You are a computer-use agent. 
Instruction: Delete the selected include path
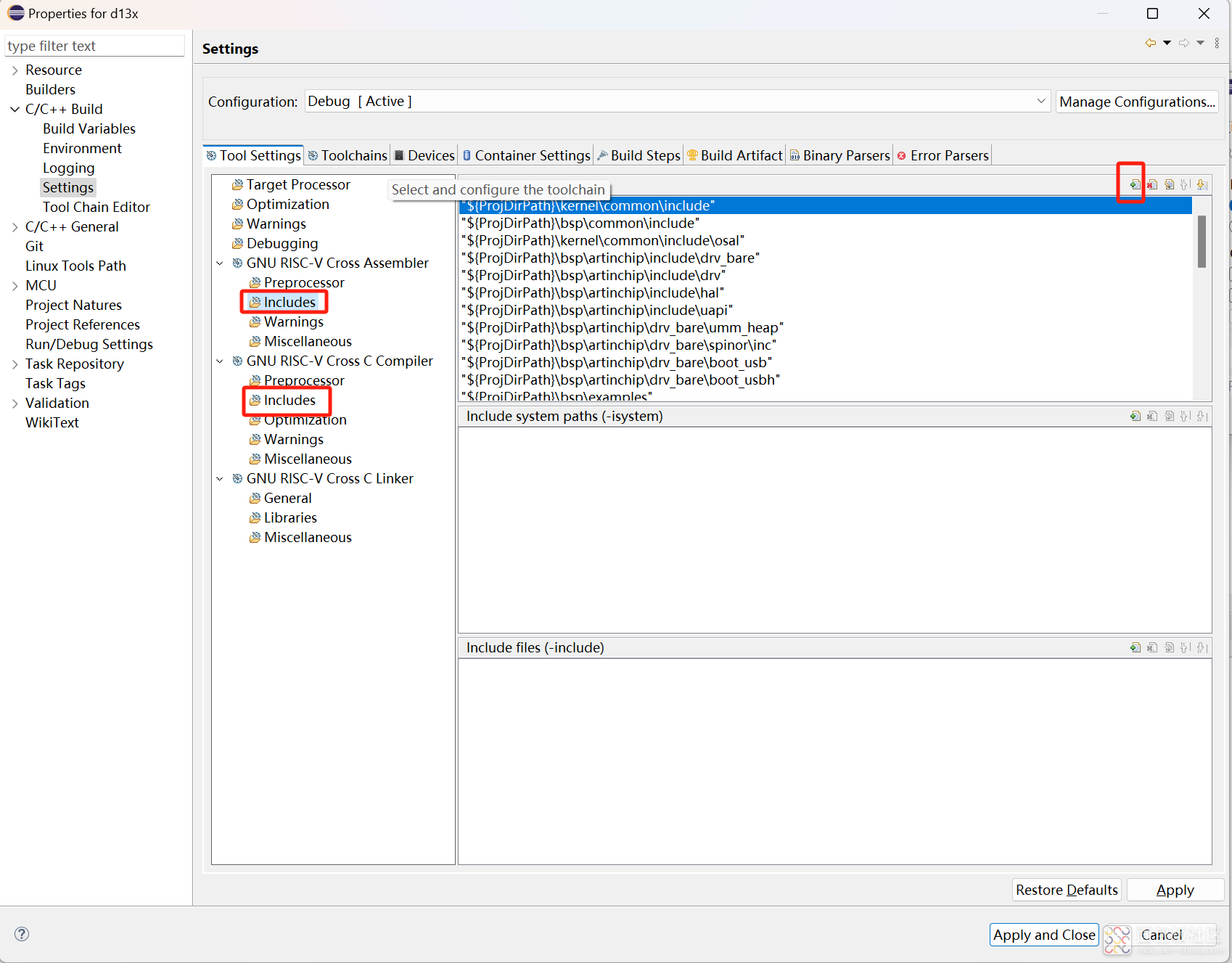coord(1152,184)
